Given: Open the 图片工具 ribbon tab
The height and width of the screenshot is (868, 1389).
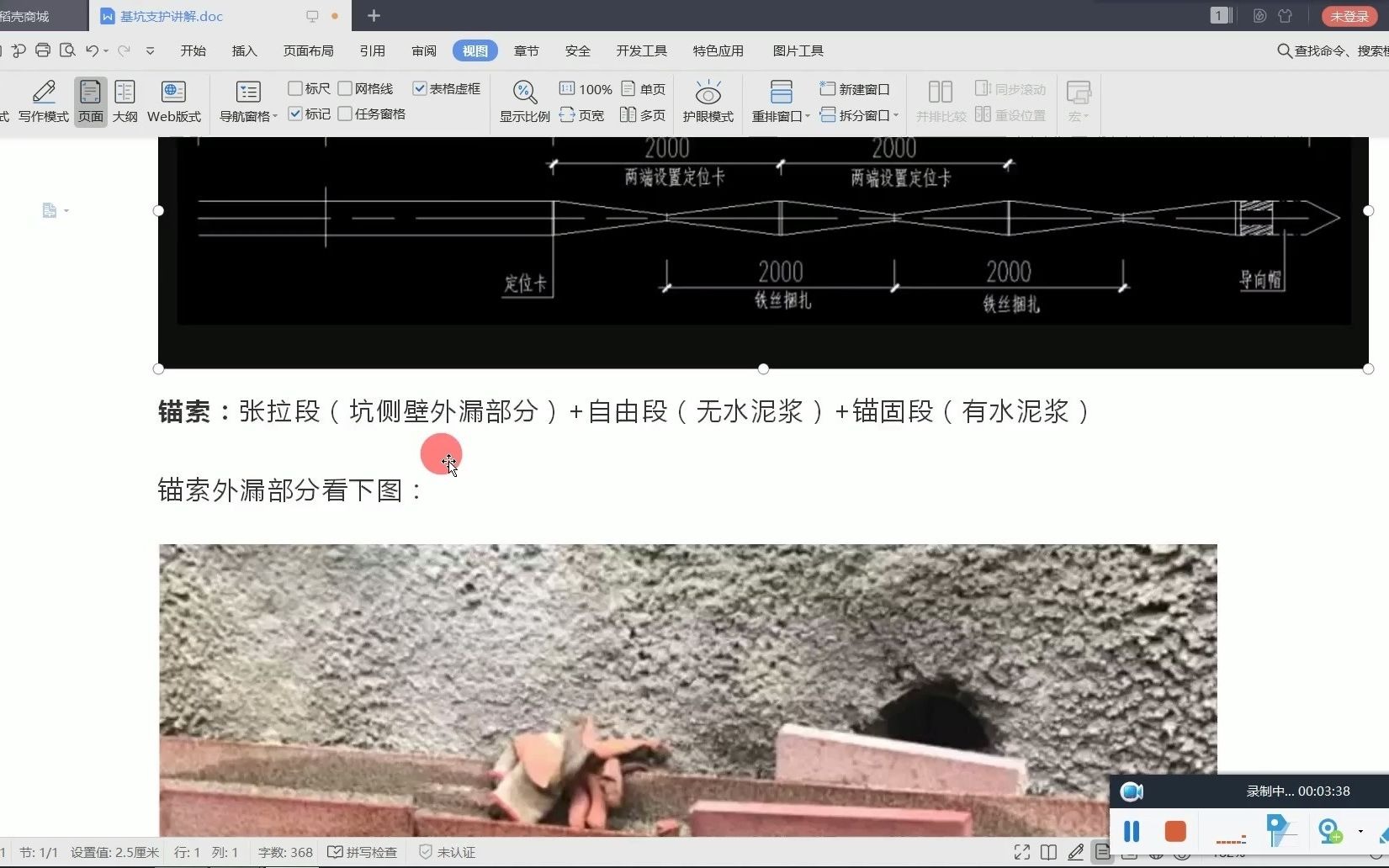Looking at the screenshot, I should [x=798, y=50].
